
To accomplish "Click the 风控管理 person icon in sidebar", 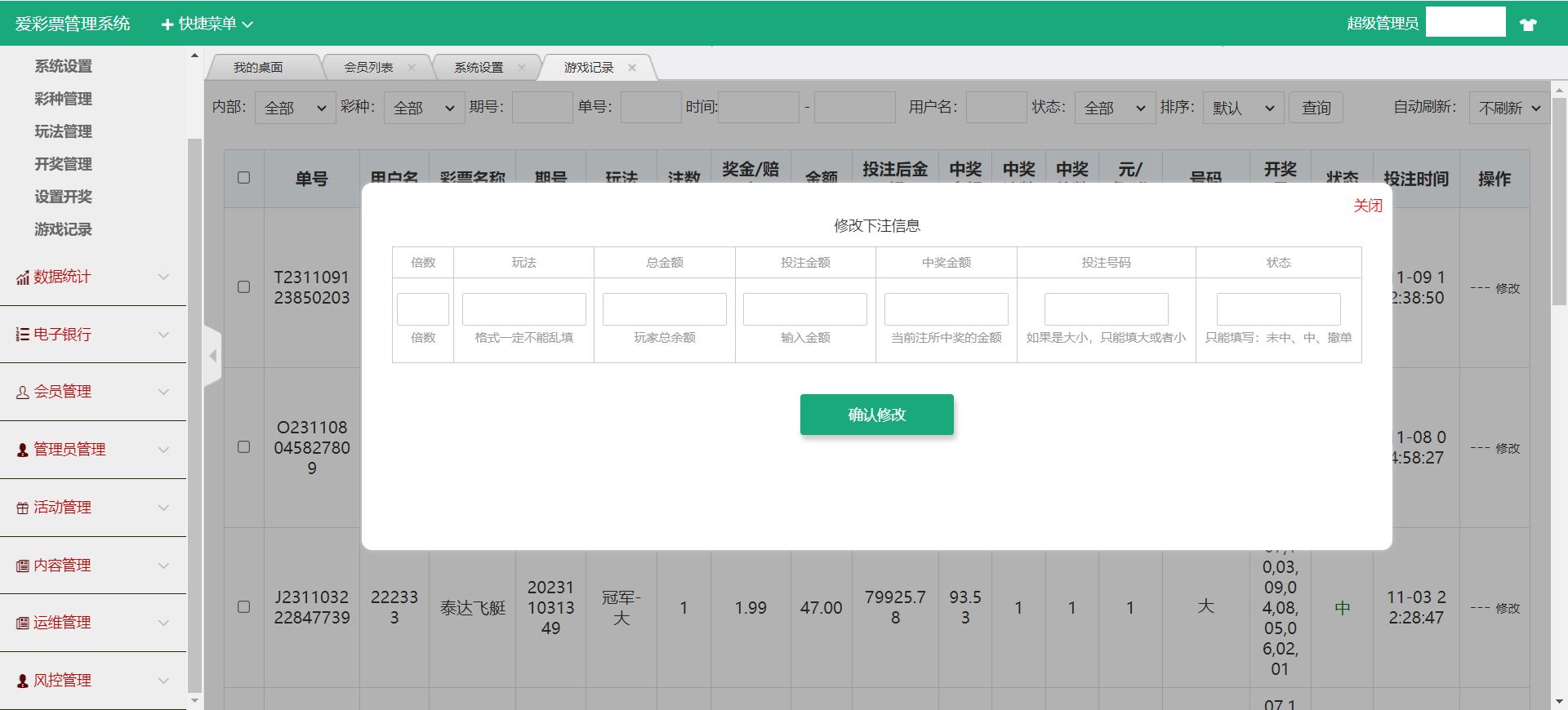I will 22,681.
